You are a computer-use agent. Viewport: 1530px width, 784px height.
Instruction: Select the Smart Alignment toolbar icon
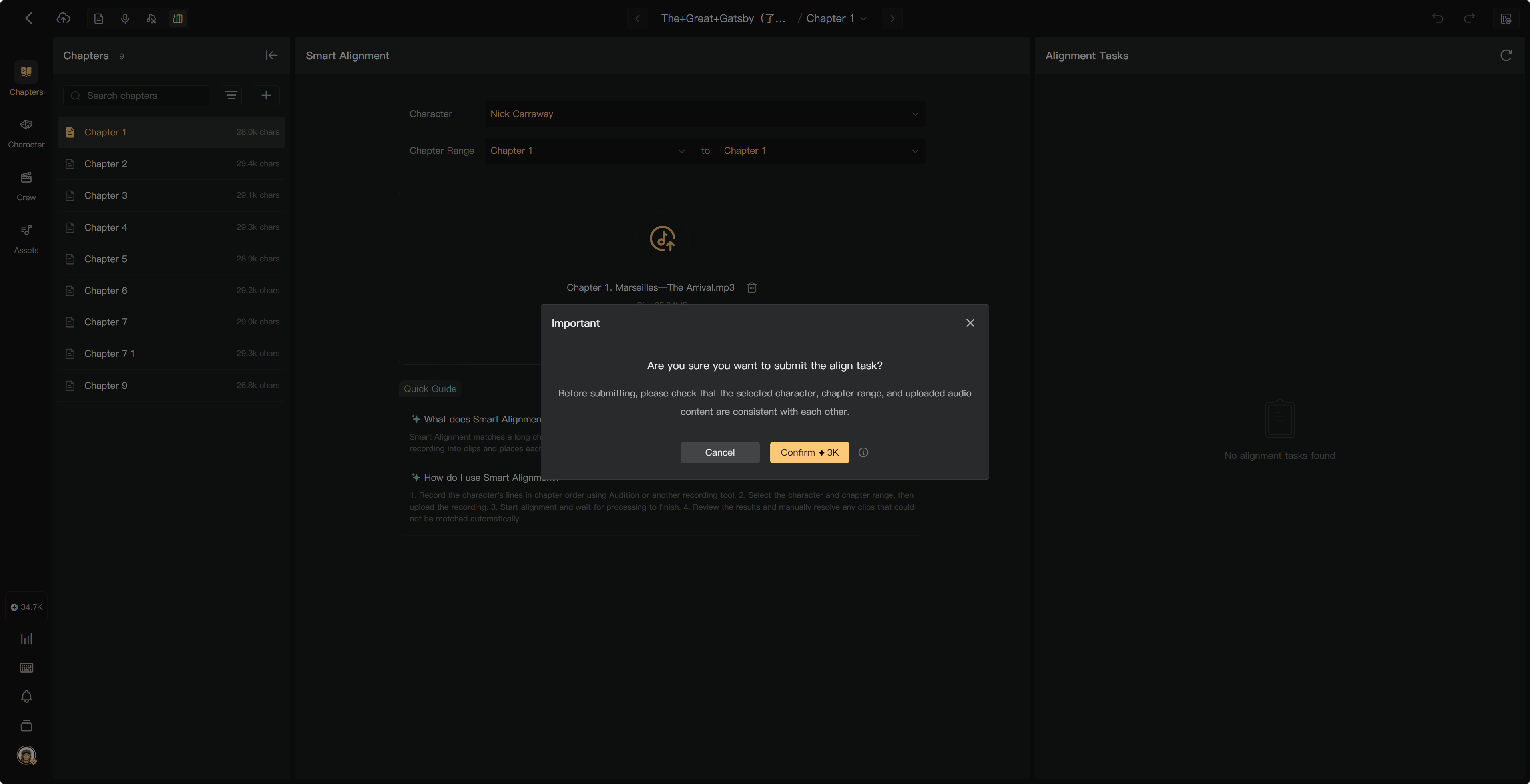pyautogui.click(x=177, y=18)
